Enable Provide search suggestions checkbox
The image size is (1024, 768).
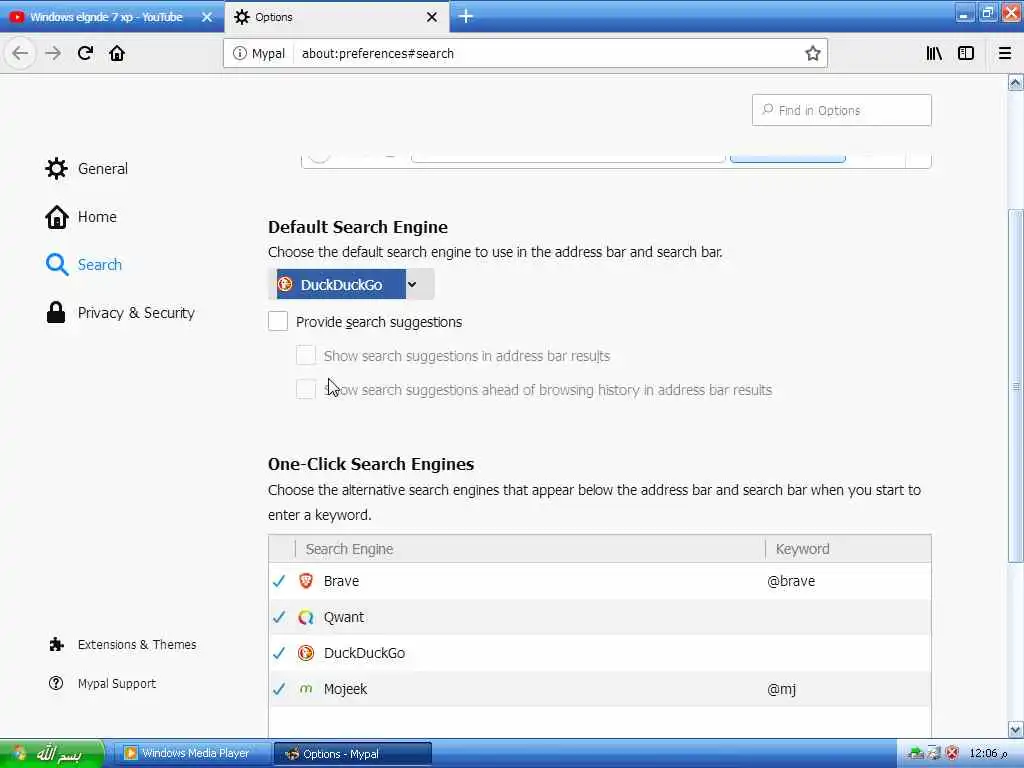pos(278,321)
